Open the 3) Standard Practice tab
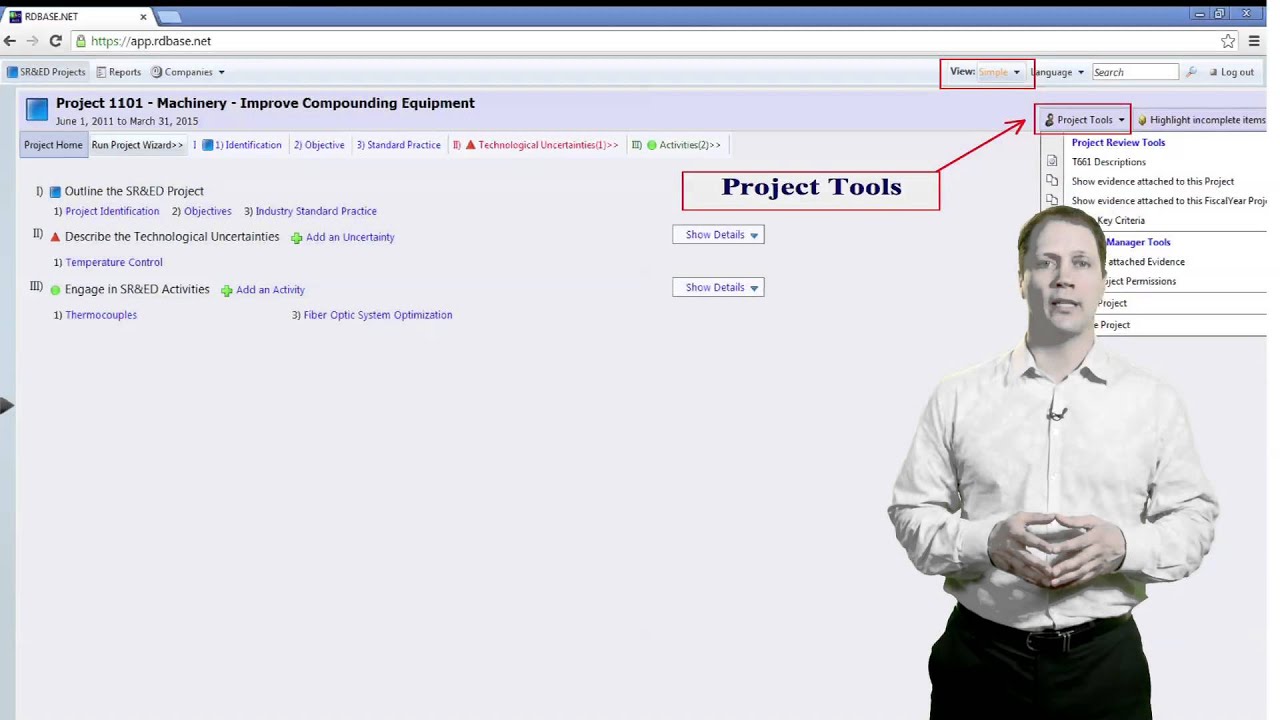 click(399, 145)
